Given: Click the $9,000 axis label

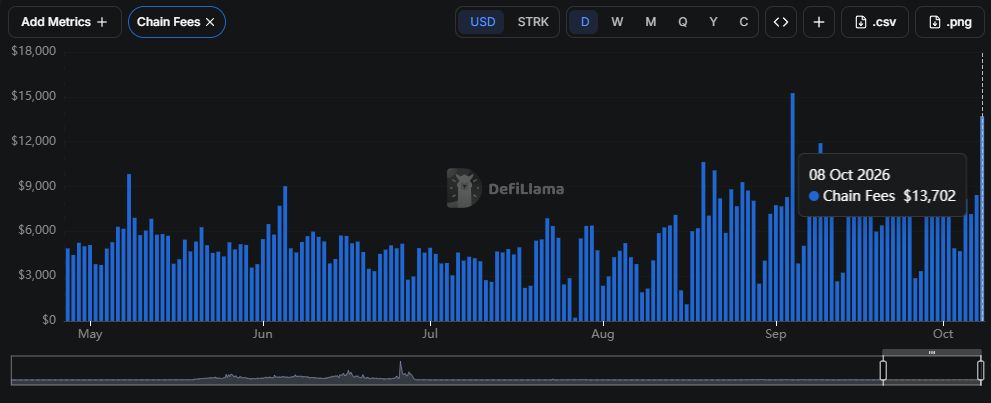Looking at the screenshot, I should click(x=37, y=186).
